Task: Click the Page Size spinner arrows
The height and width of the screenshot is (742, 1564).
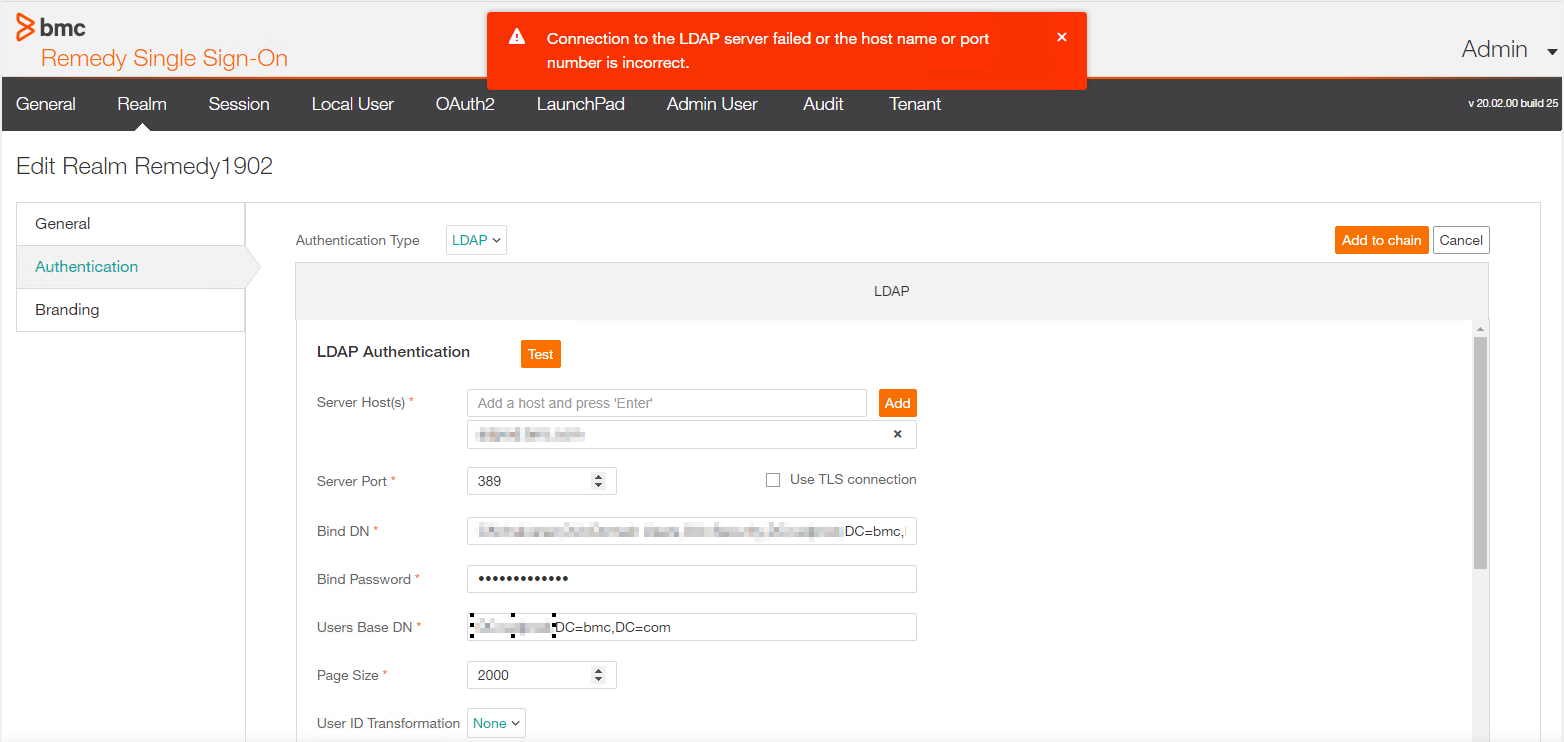Action: coord(599,675)
